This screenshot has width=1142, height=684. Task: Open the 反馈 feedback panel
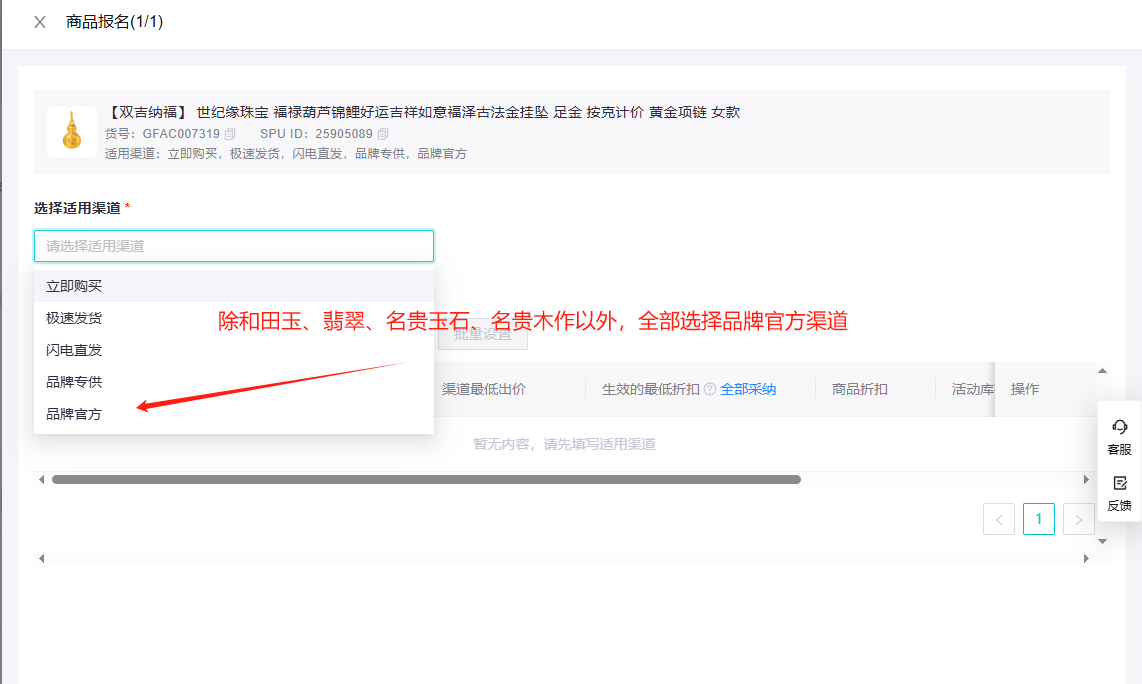[x=1119, y=493]
